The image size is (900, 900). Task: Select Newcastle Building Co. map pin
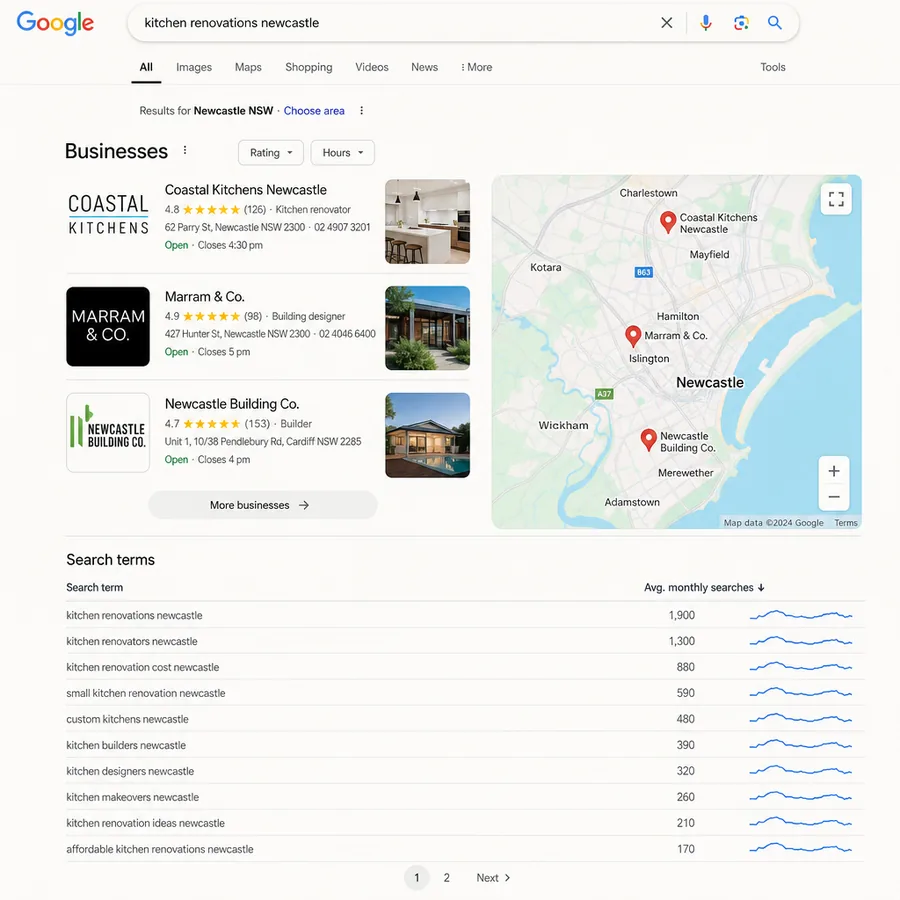(x=649, y=440)
